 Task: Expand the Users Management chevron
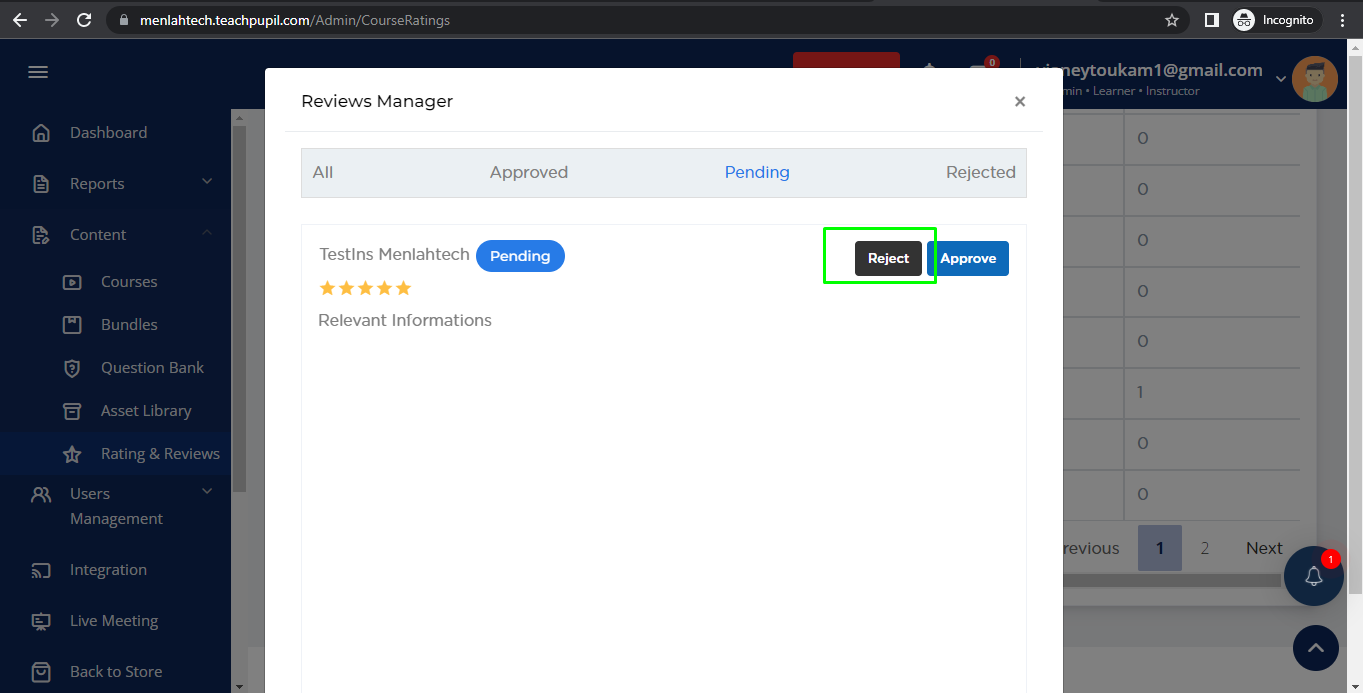(x=207, y=491)
